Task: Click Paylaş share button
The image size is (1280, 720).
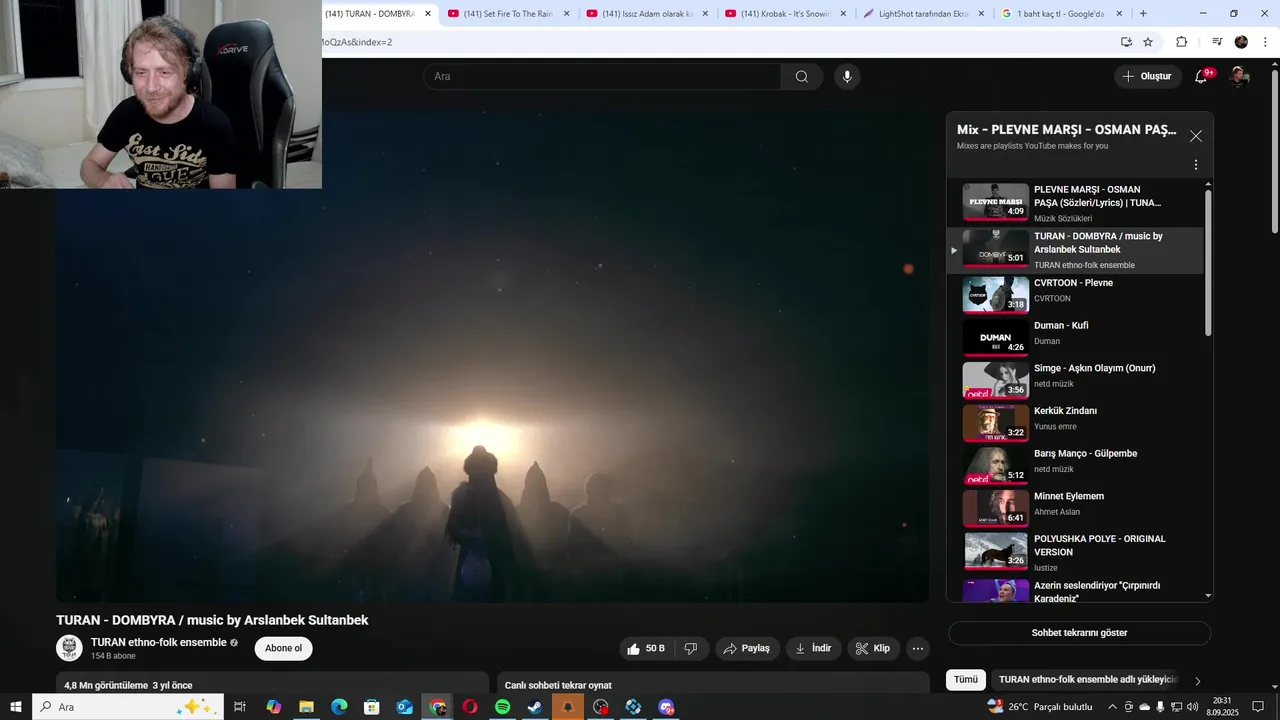Action: pyautogui.click(x=747, y=649)
